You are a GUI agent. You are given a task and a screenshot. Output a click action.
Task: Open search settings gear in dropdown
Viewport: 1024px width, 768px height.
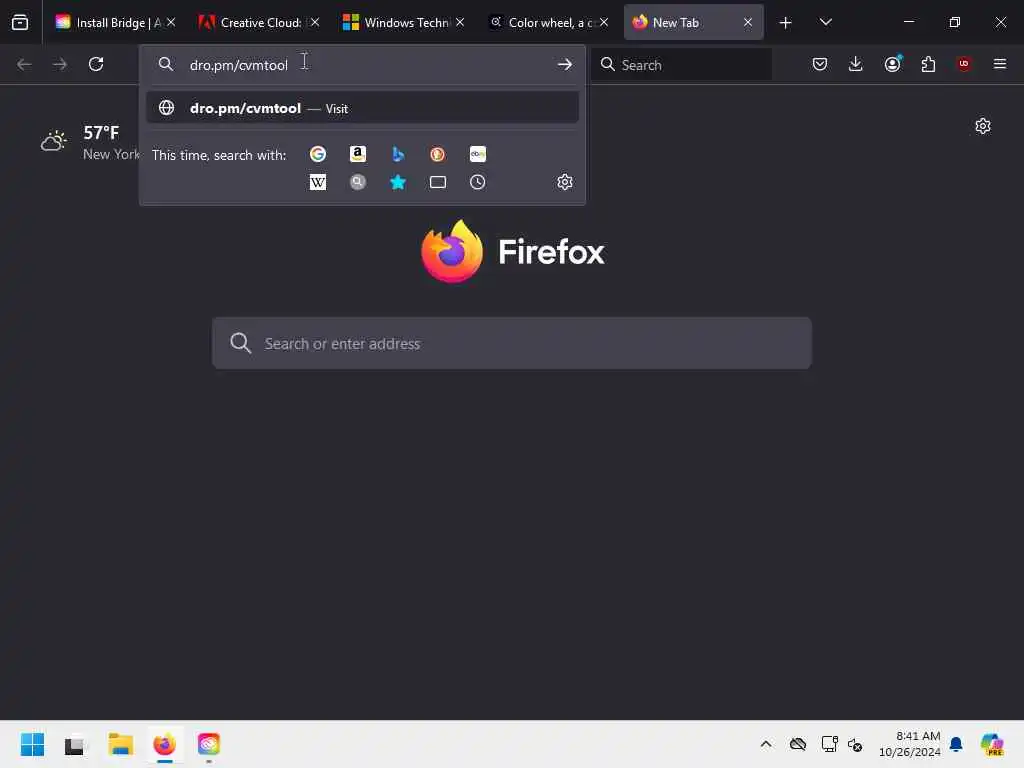565,182
